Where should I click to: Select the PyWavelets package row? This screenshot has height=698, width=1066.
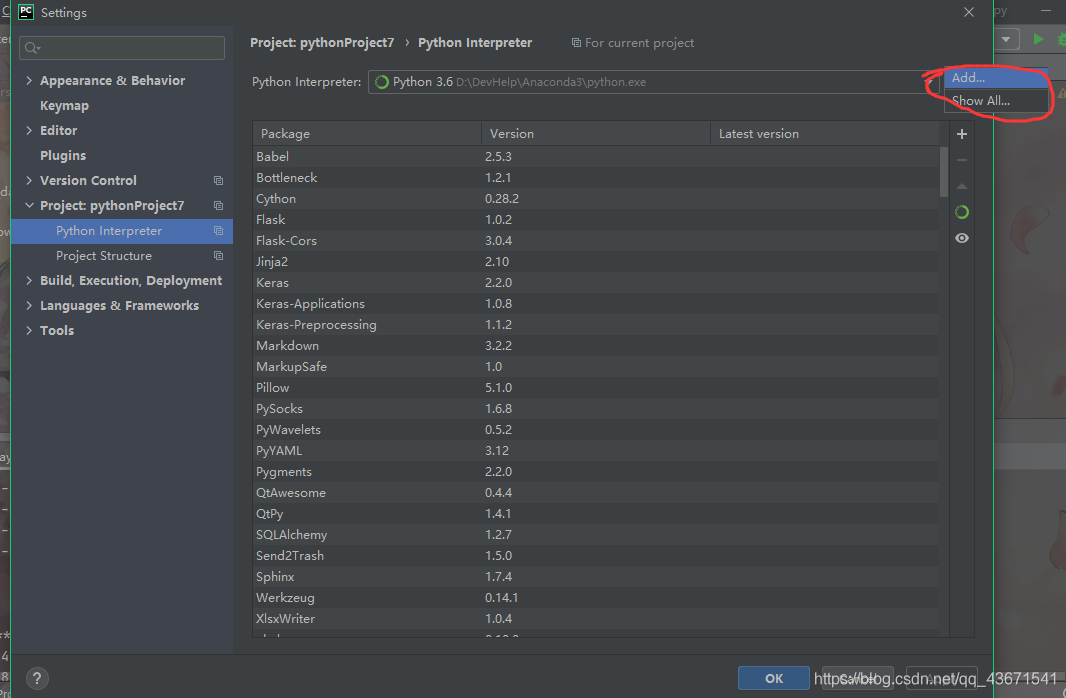click(x=596, y=430)
